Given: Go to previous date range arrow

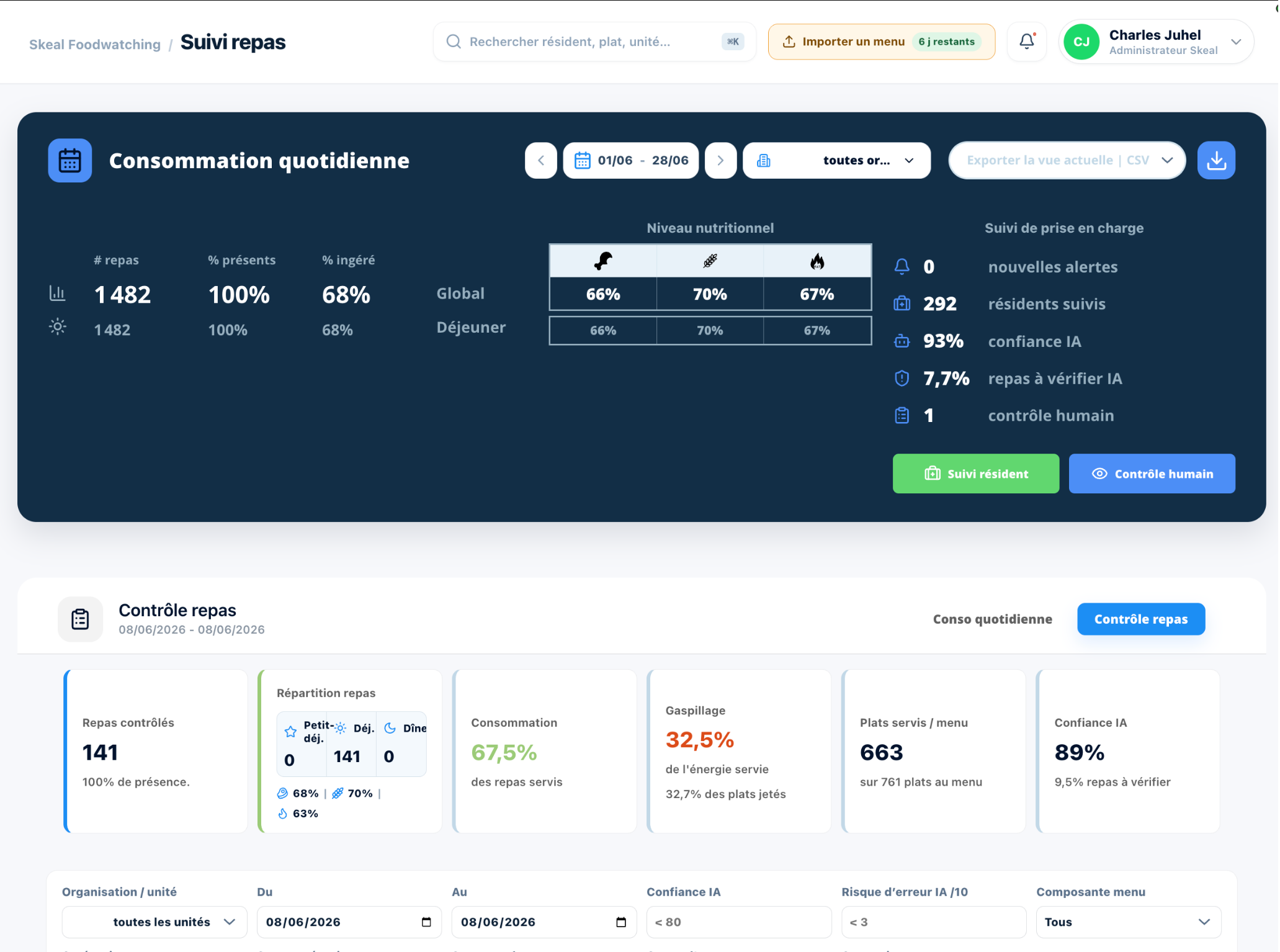Looking at the screenshot, I should point(541,161).
